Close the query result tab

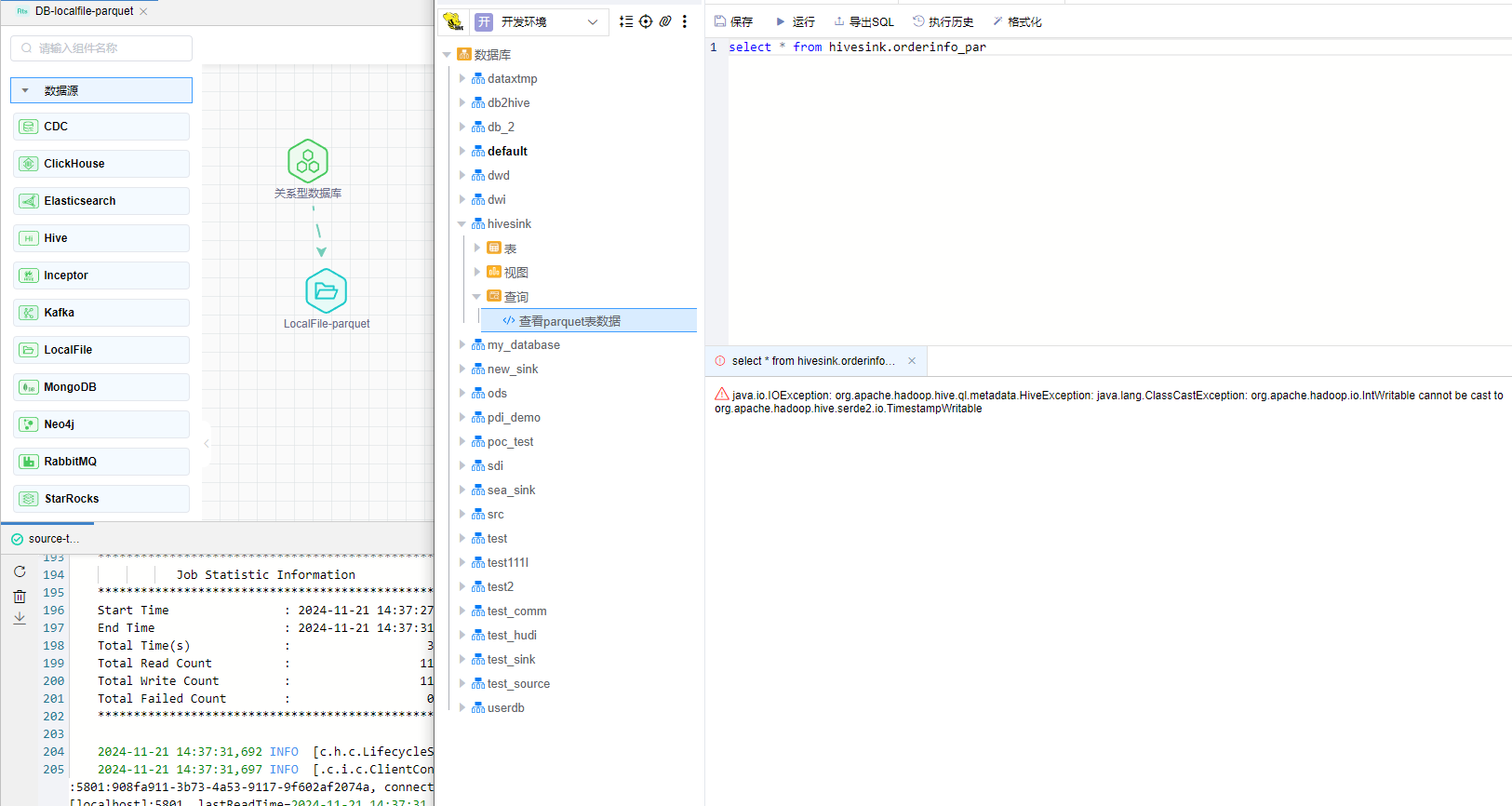coord(912,361)
